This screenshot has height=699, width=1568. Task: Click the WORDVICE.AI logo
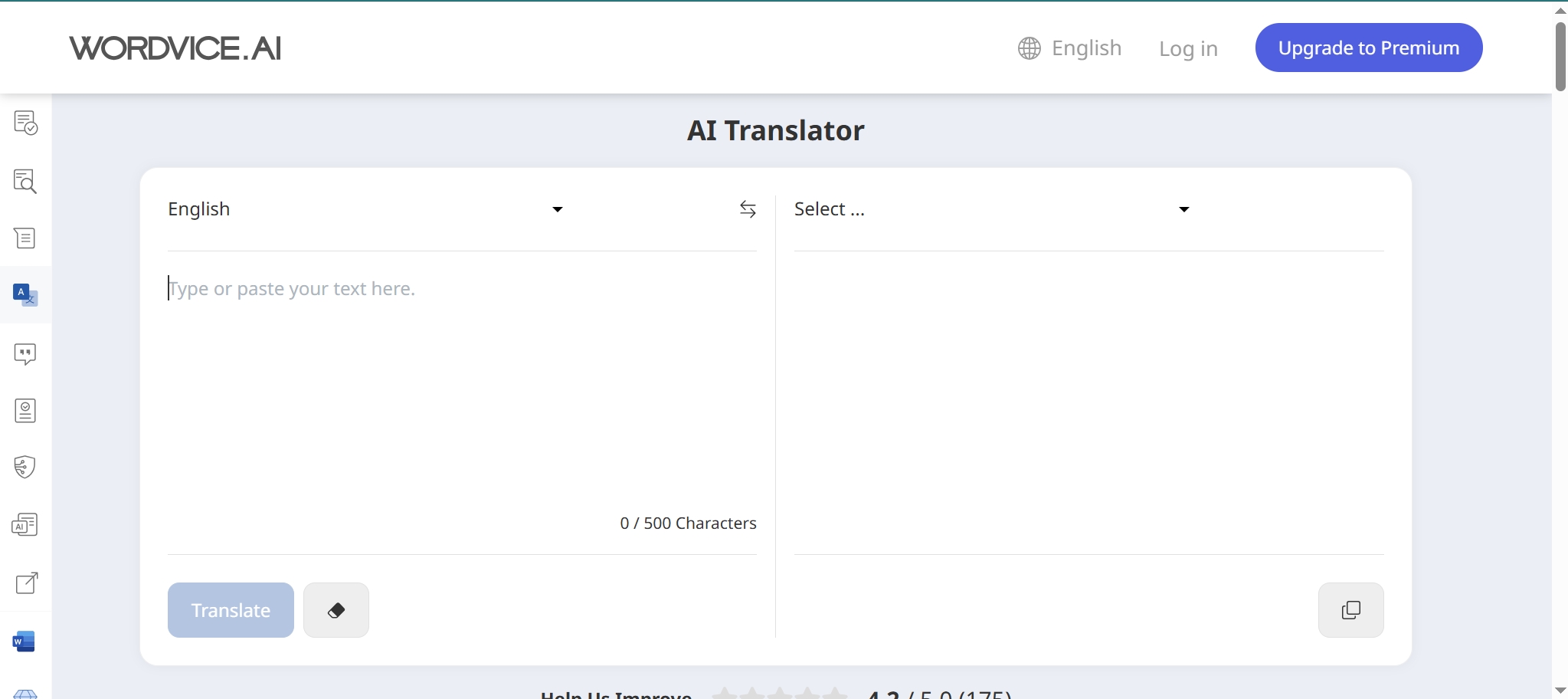[175, 48]
